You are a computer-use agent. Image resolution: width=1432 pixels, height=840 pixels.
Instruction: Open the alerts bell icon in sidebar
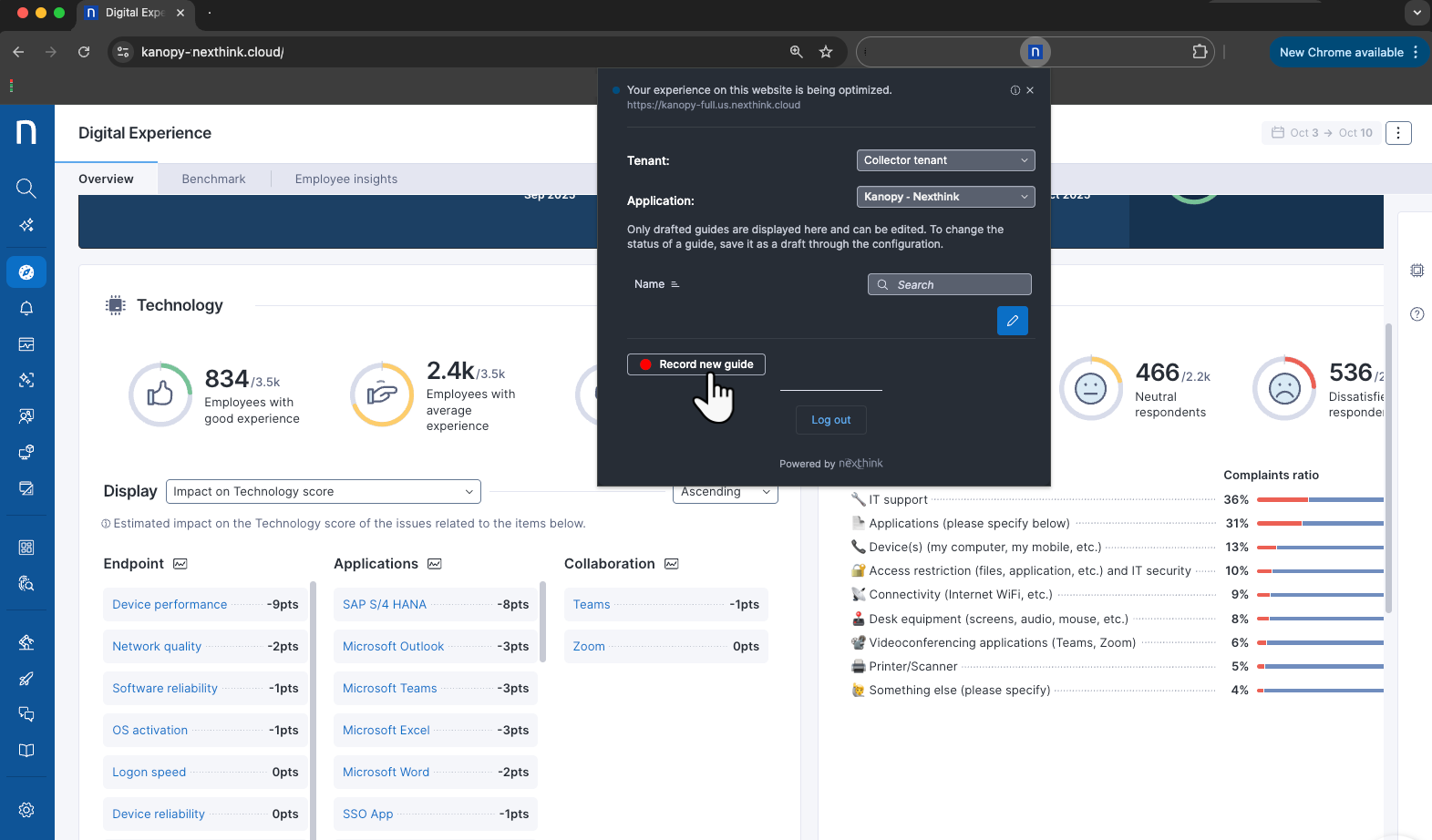pyautogui.click(x=26, y=308)
